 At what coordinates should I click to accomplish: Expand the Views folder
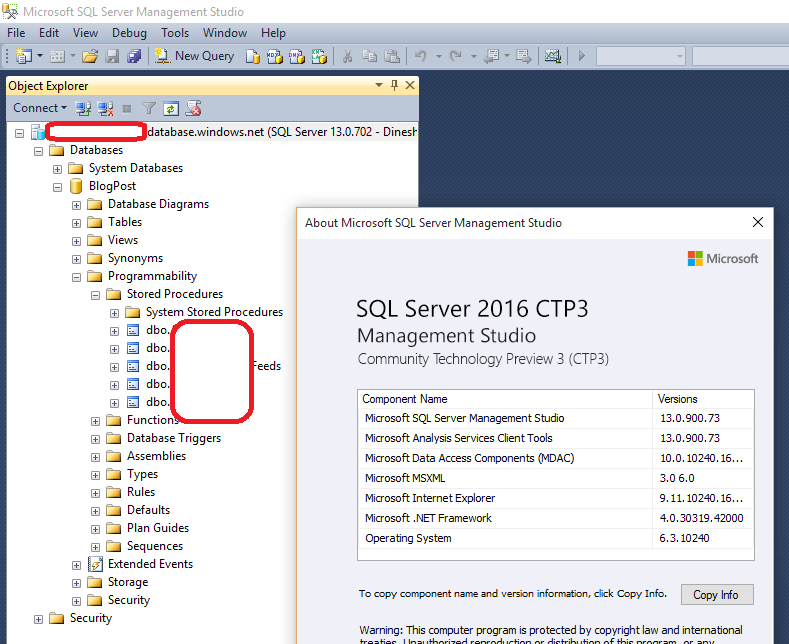[x=76, y=242]
